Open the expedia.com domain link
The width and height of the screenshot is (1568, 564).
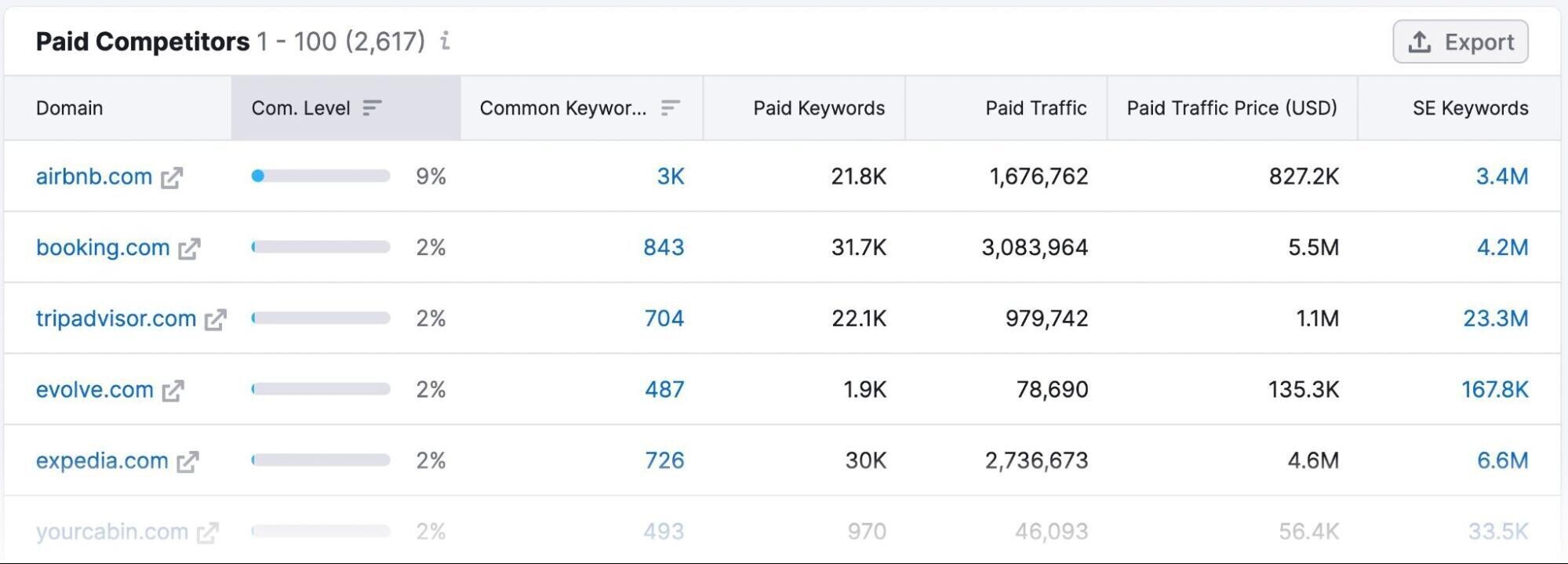pyautogui.click(x=102, y=460)
